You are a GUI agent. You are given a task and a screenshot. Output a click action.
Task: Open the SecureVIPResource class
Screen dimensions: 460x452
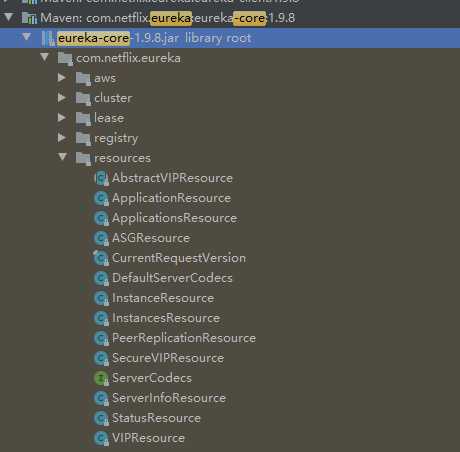tap(168, 358)
